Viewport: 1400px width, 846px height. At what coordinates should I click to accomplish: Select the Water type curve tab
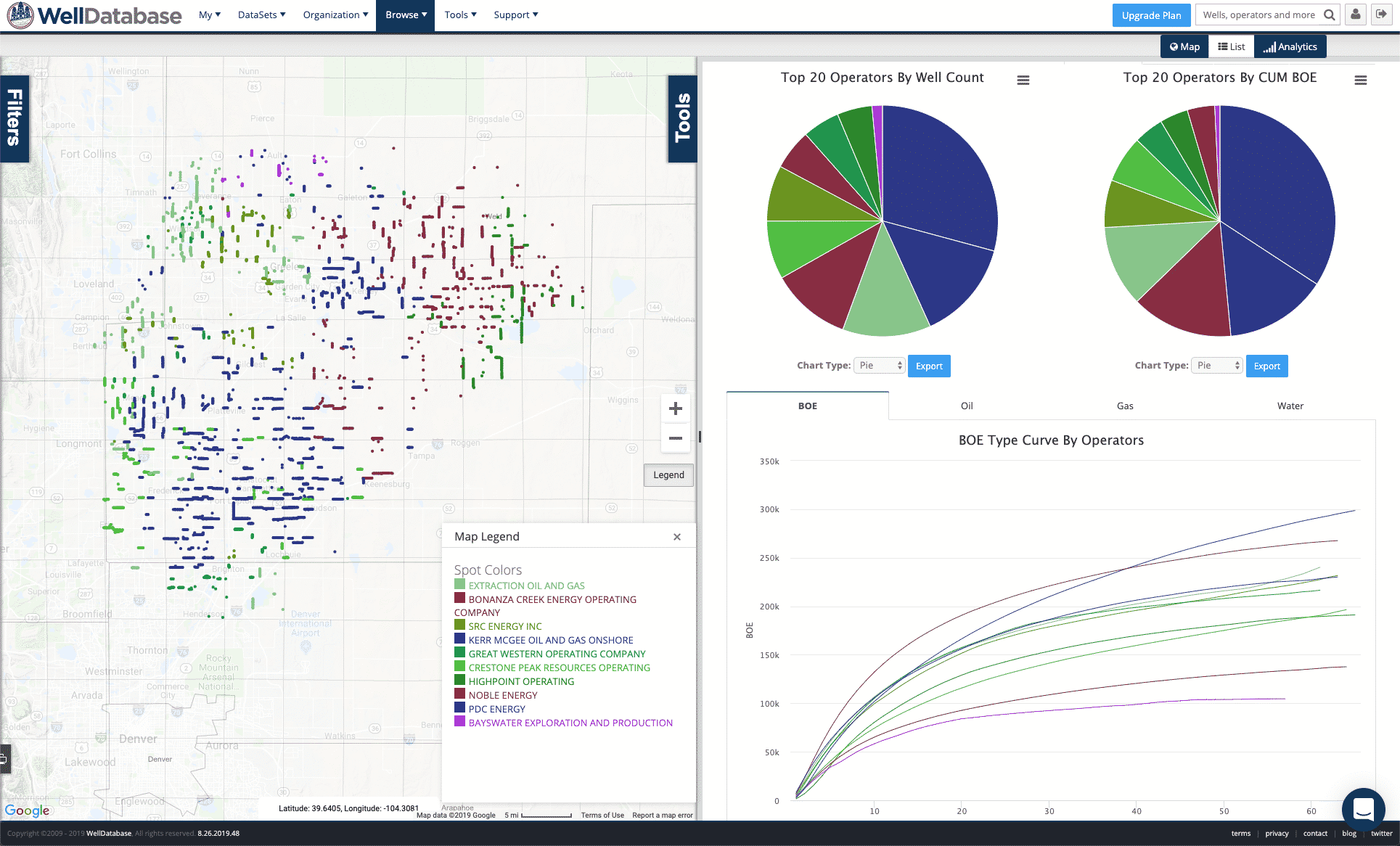(x=1290, y=406)
